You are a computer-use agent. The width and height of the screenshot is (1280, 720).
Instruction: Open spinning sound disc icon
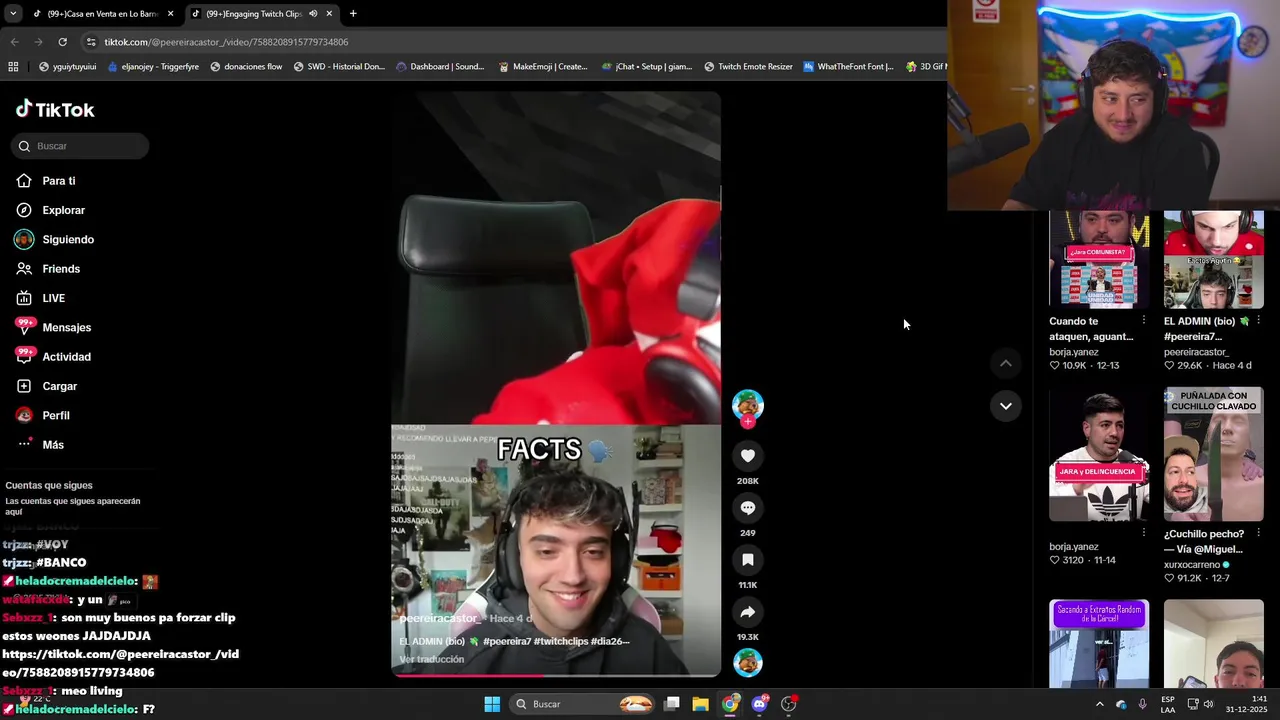pyautogui.click(x=747, y=662)
